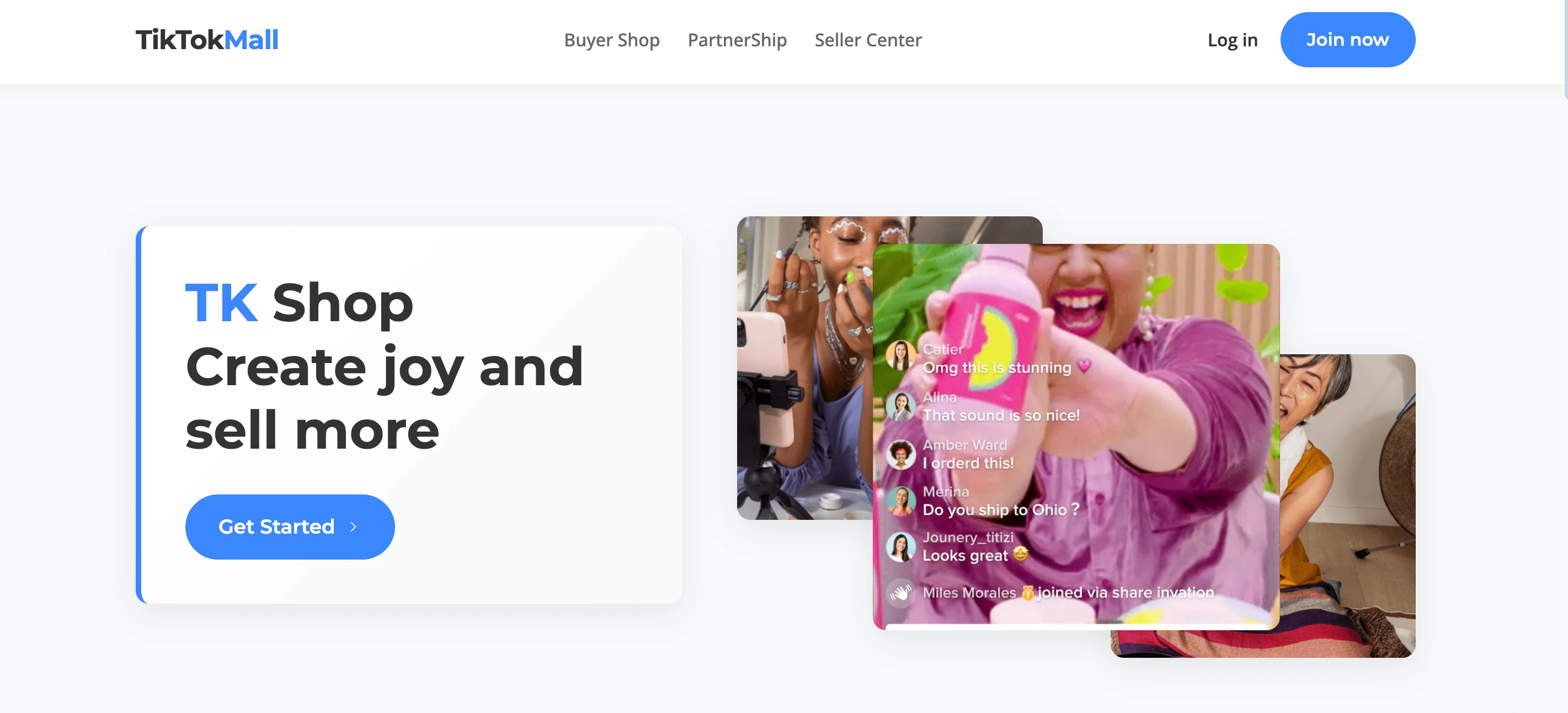Click the Join now button

(1348, 40)
